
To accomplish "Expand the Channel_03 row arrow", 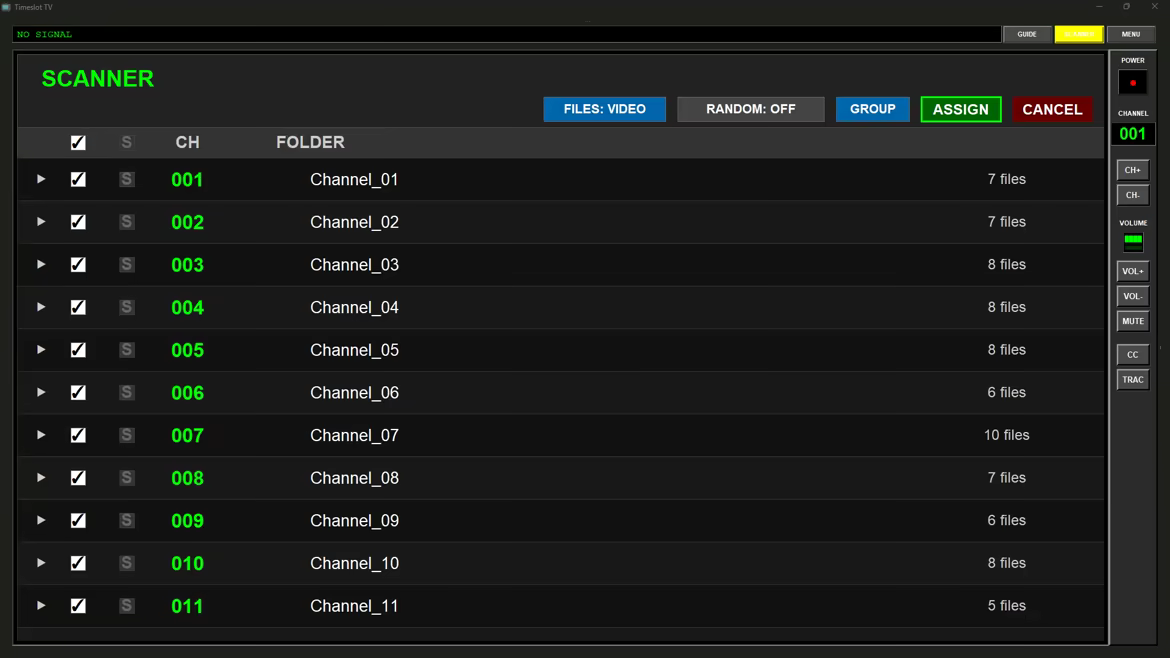I will 41,264.
